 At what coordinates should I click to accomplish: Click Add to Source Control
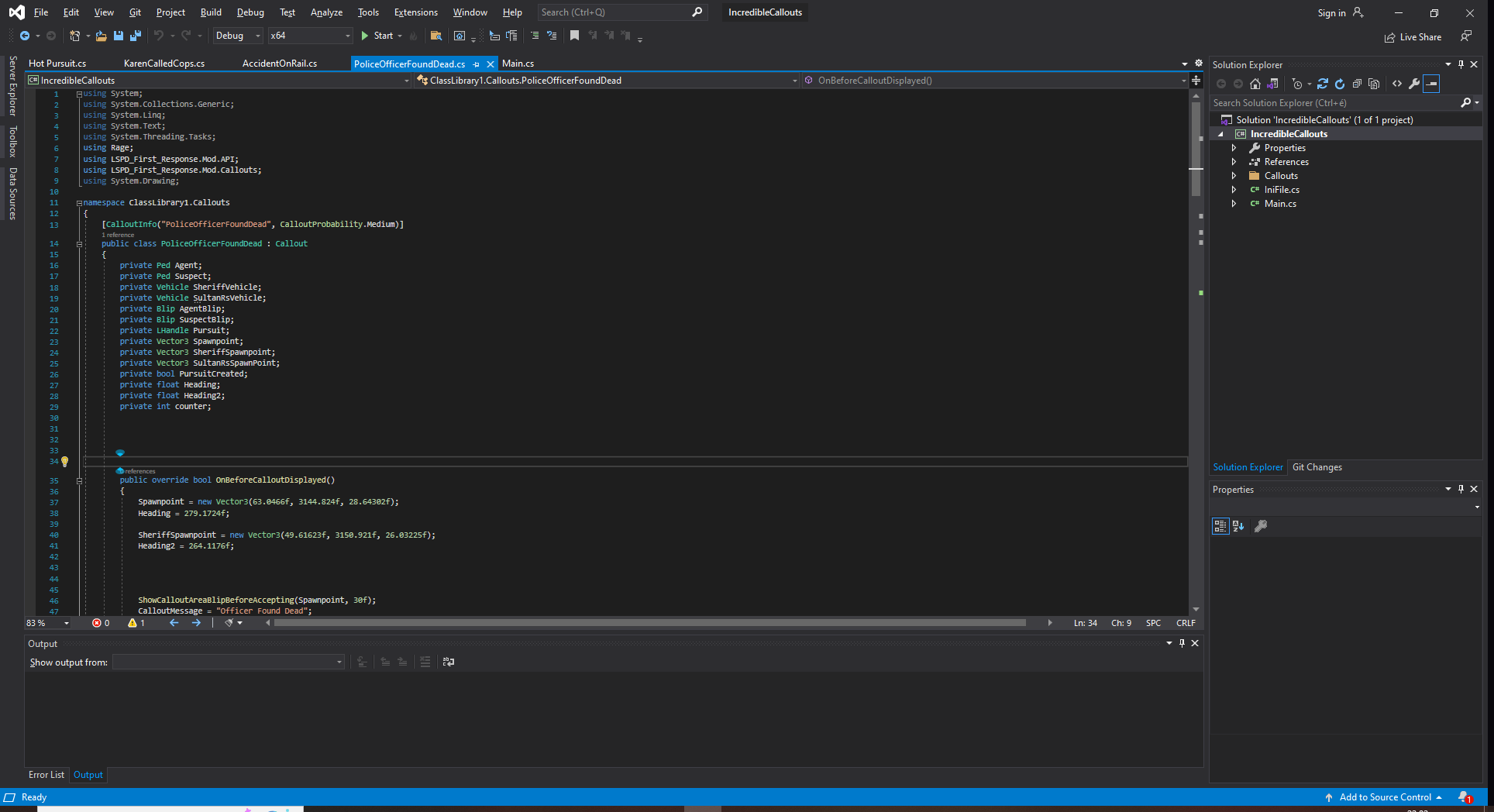pyautogui.click(x=1385, y=797)
